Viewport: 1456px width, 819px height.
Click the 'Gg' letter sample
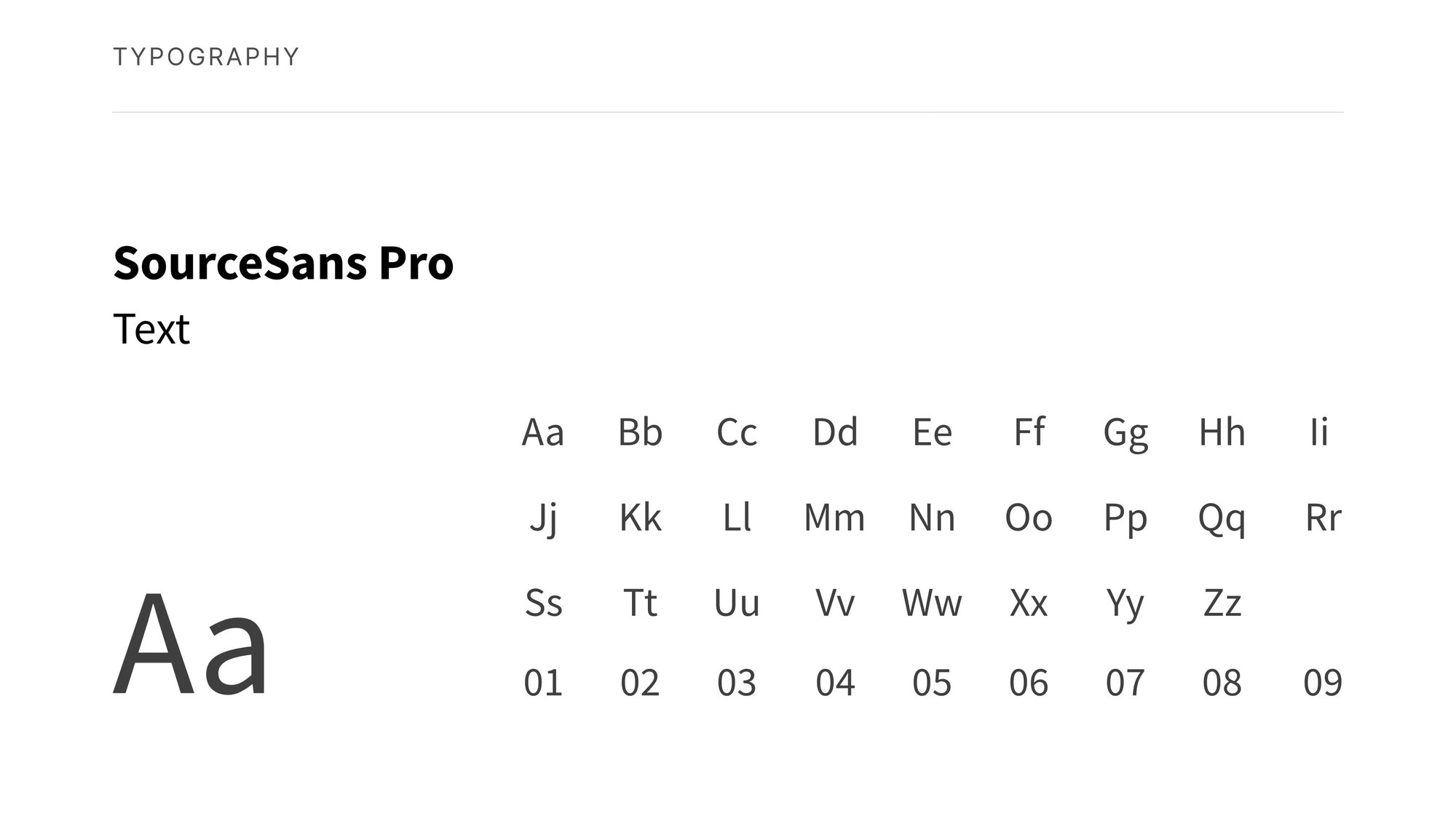tap(1125, 435)
